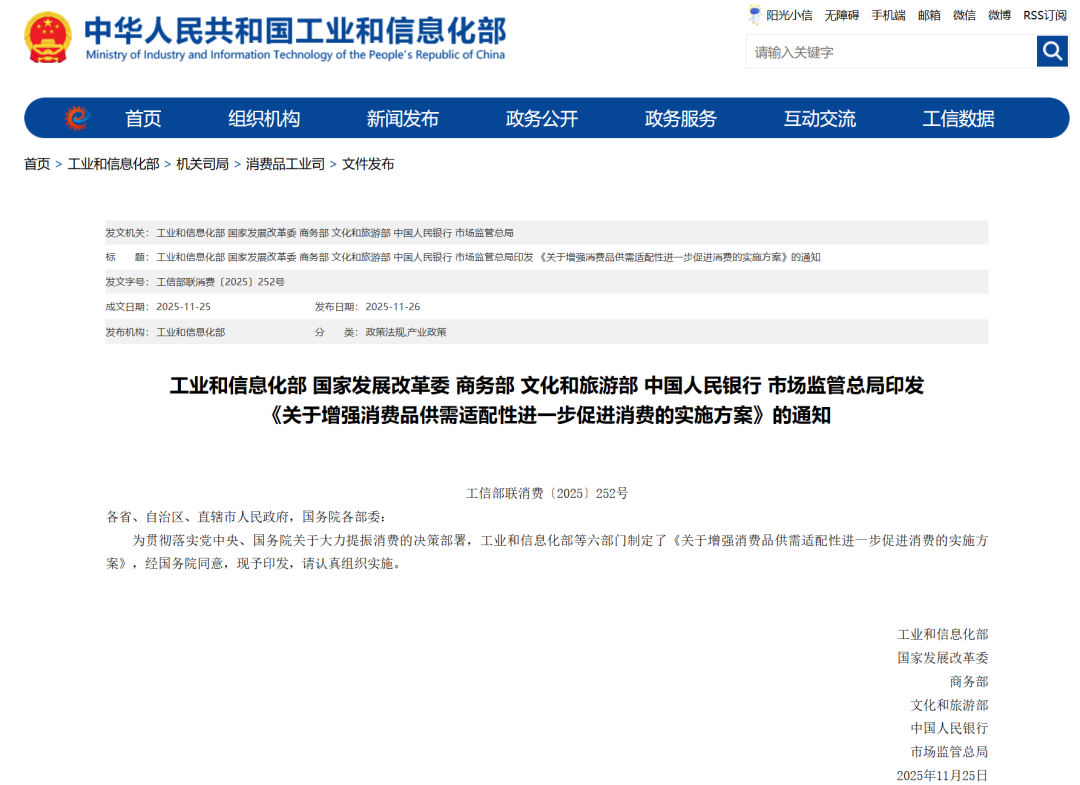Select the 首页 navigation menu
The height and width of the screenshot is (785, 1080).
coord(143,117)
